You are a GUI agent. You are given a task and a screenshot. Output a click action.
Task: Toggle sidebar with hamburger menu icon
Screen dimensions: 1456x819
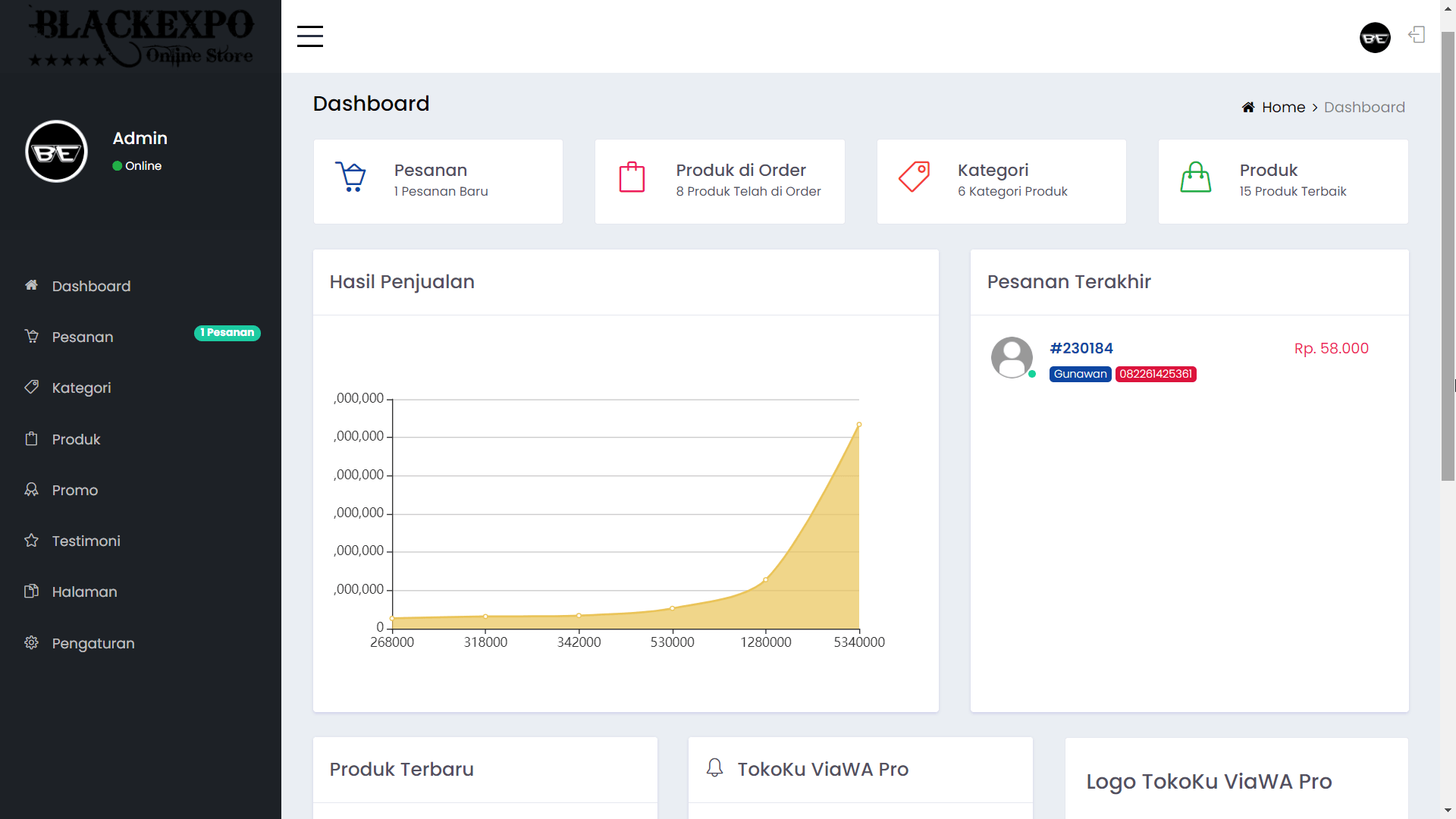click(309, 36)
